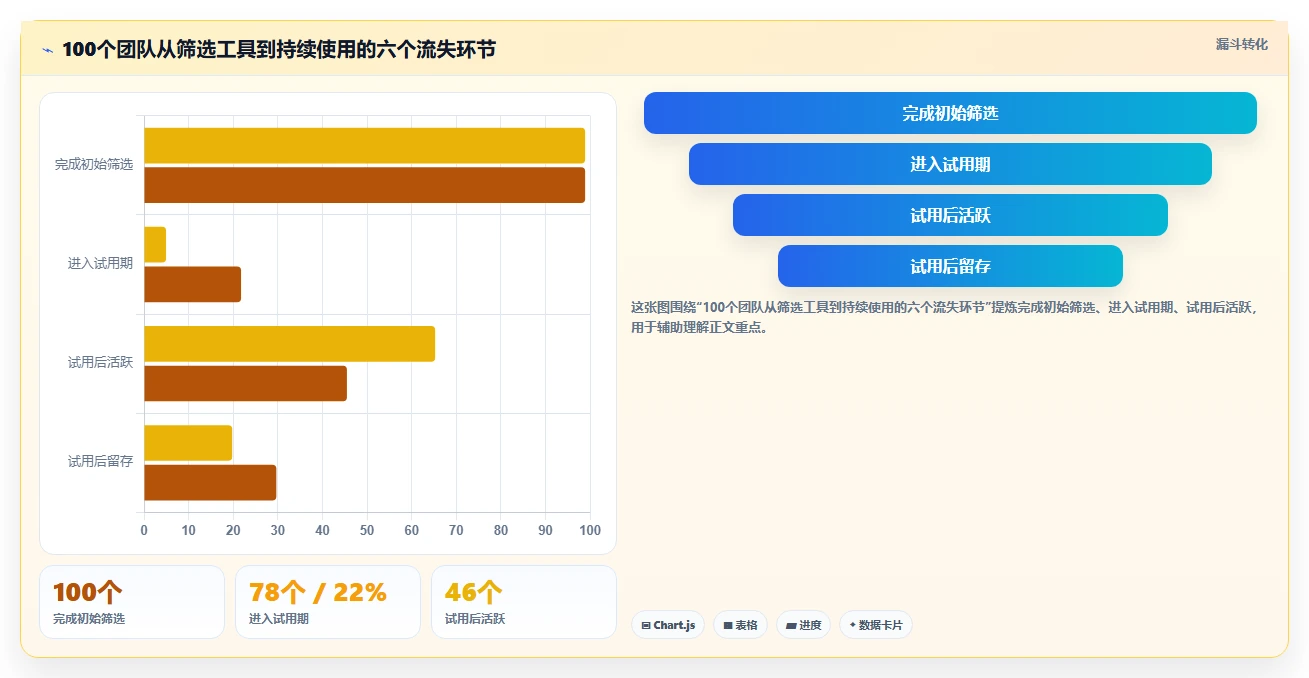Image resolution: width=1309 pixels, height=678 pixels.
Task: Open the 78个 / 22% data card
Action: [328, 602]
